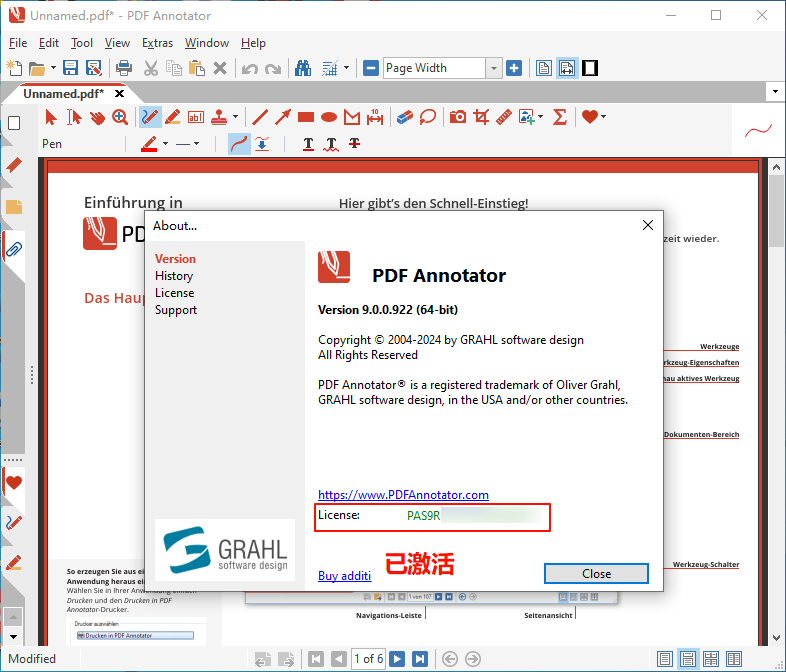Open Find with binoculars icon
The height and width of the screenshot is (672, 786).
(x=303, y=68)
